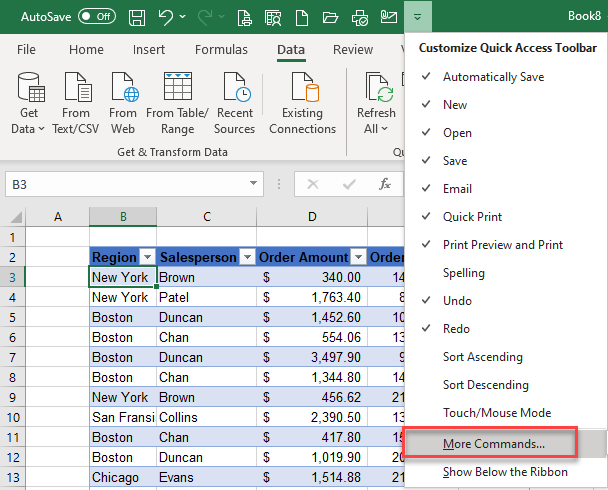Select Show Below the Ribbon option
Screen dimensions: 608x490
(505, 472)
